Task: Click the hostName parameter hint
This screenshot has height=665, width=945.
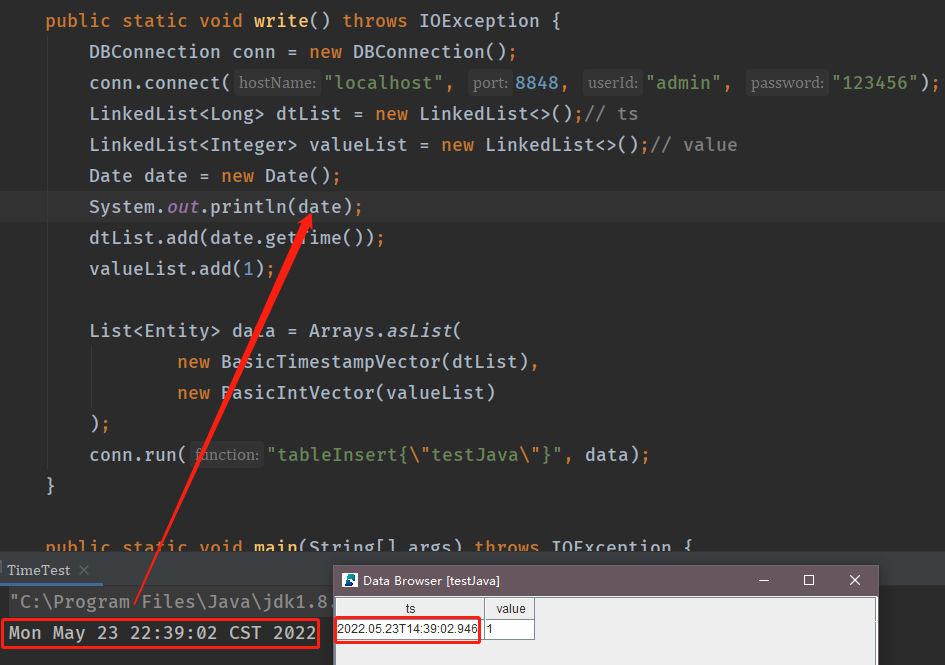Action: (277, 83)
